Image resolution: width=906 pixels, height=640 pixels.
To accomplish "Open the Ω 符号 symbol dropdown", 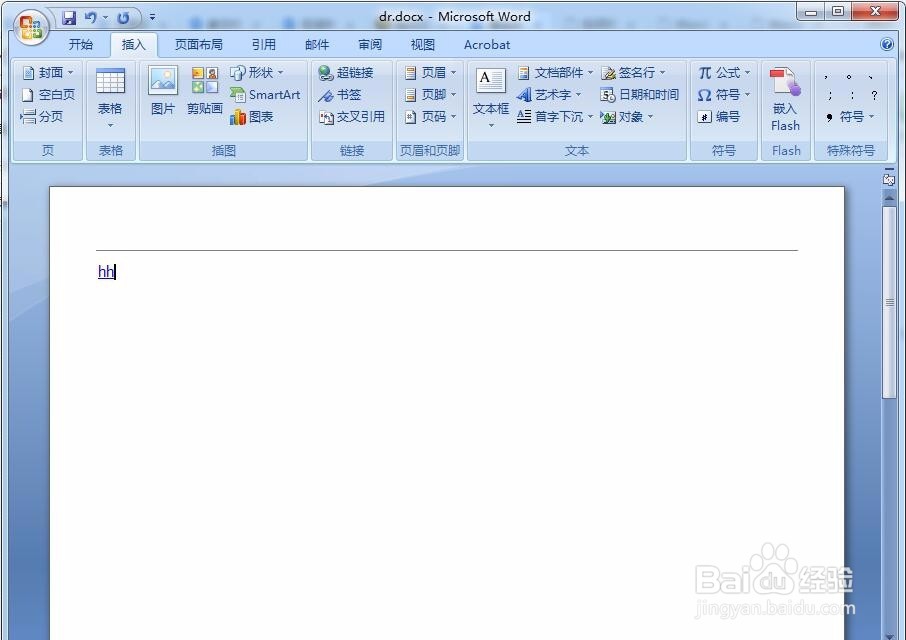I will point(724,95).
